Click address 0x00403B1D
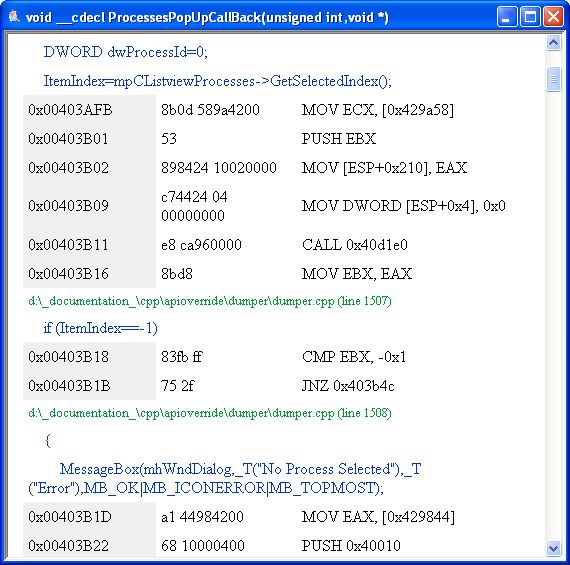Image resolution: width=570 pixels, height=565 pixels. 70,517
